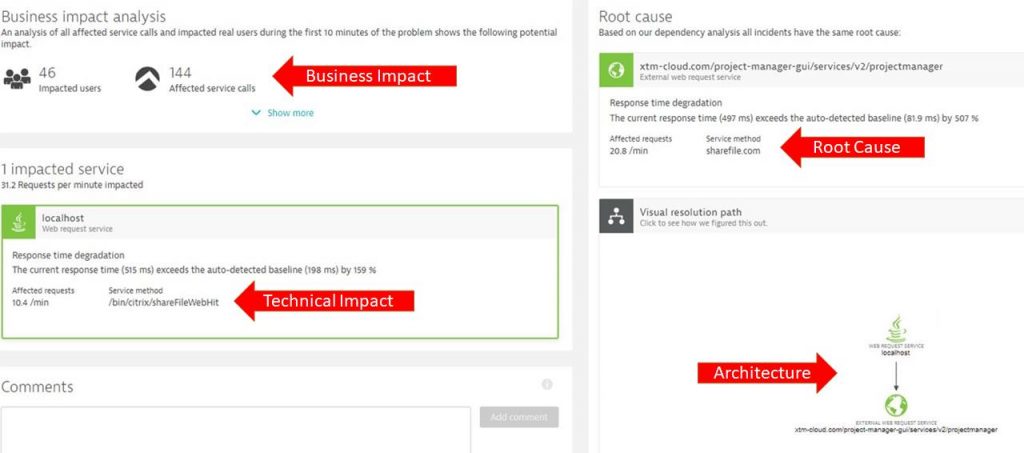Open the localhost web request service header

click(280, 223)
